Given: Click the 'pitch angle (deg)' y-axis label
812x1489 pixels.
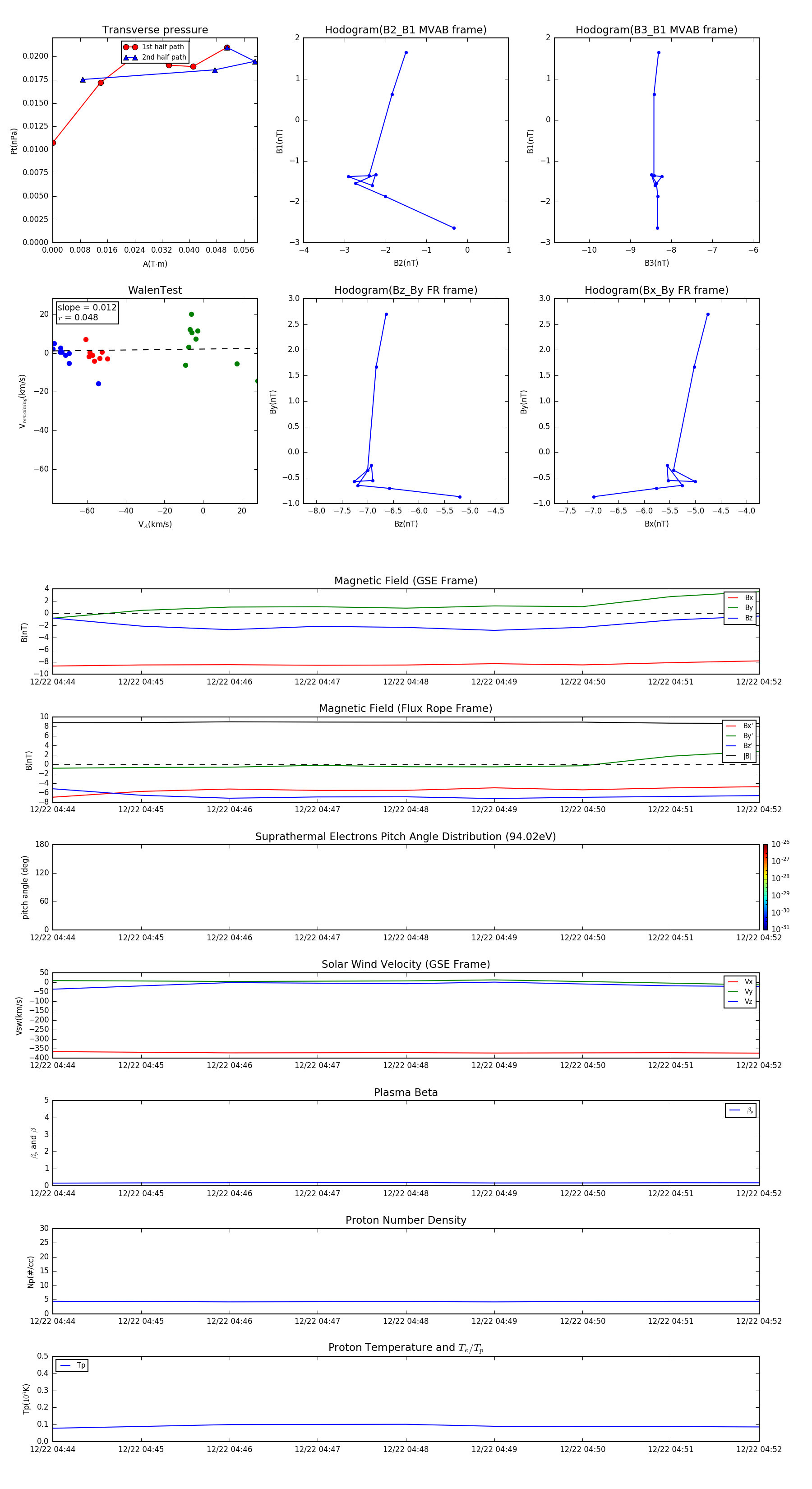Looking at the screenshot, I should coord(25,887).
